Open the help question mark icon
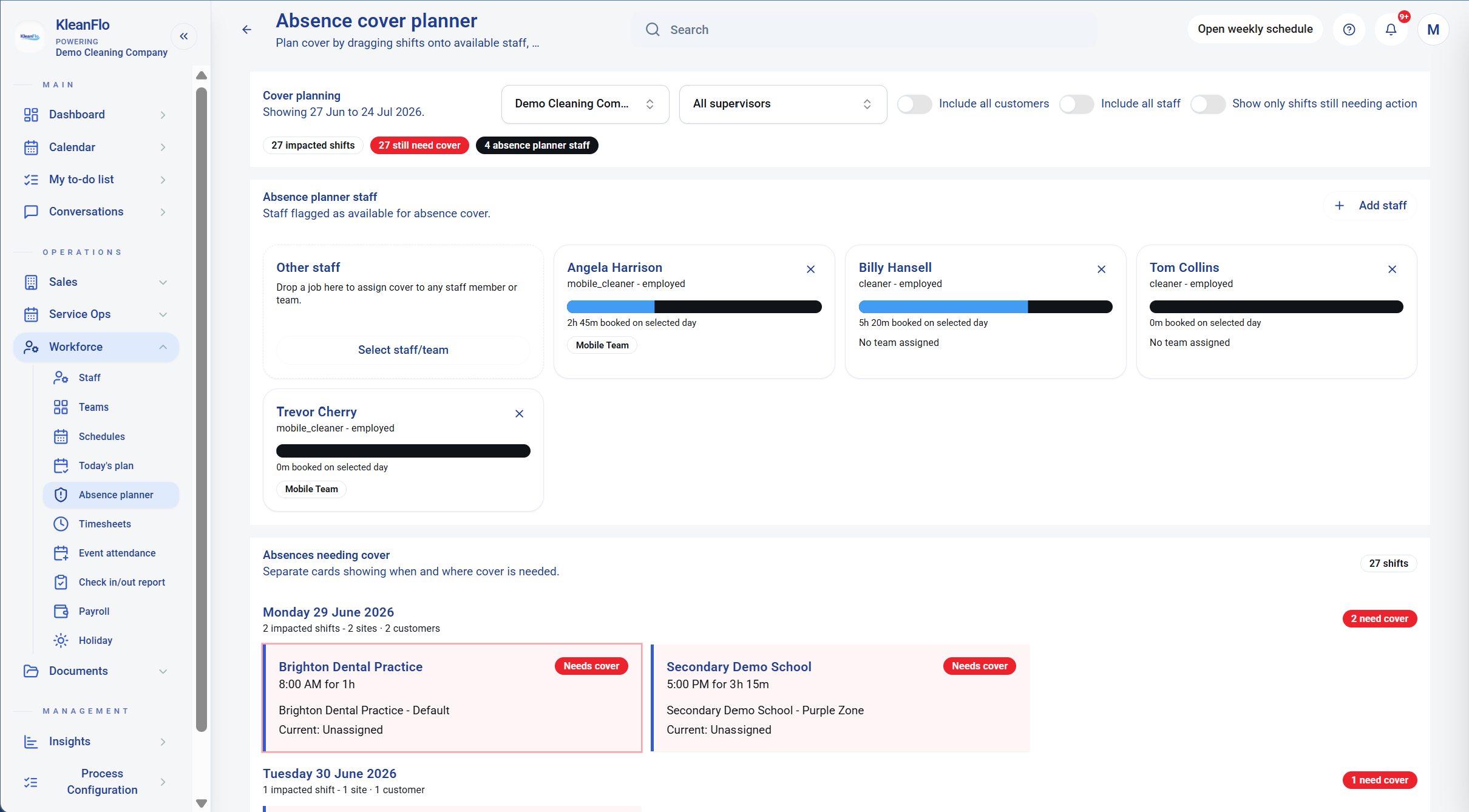The height and width of the screenshot is (812, 1469). 1349,30
